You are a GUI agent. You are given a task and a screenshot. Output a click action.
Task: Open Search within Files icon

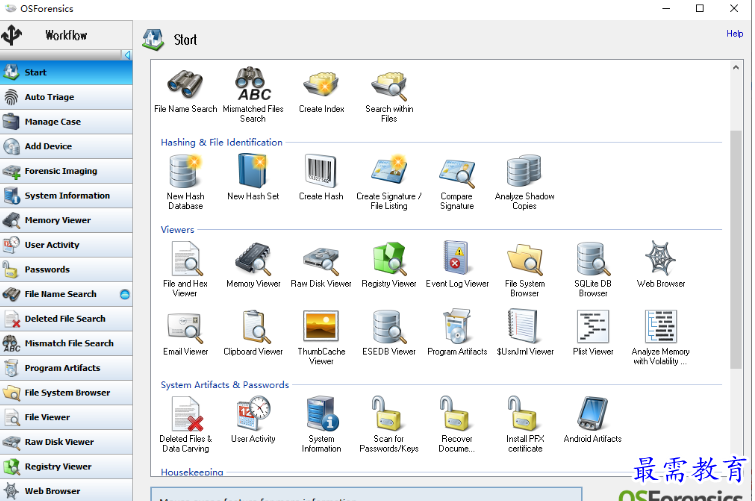coord(389,84)
